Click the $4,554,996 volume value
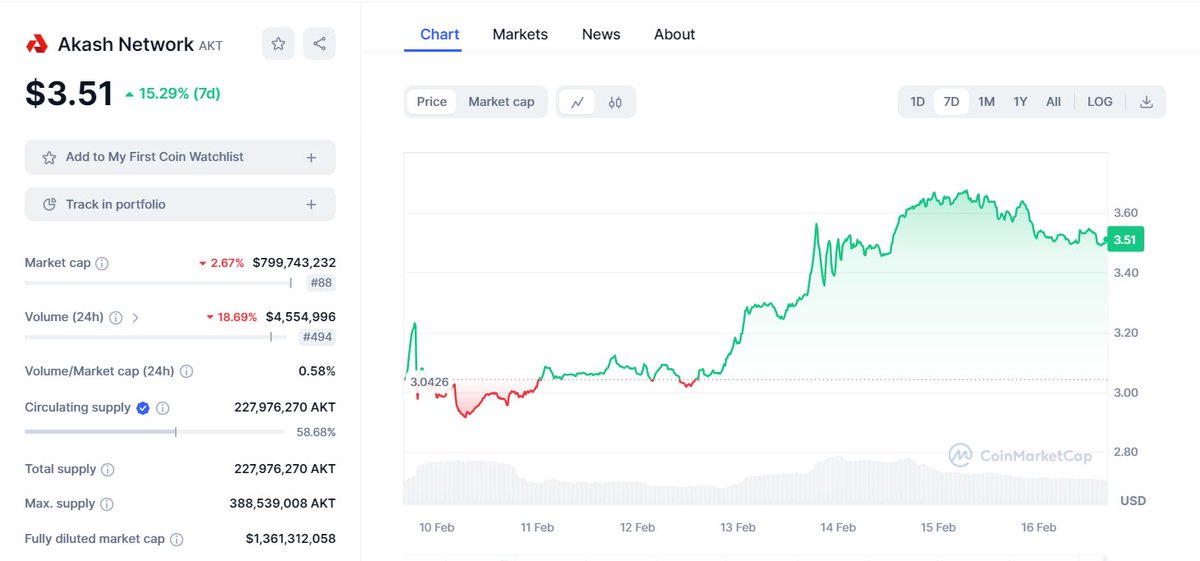Viewport: 1200px width, 561px height. point(300,317)
